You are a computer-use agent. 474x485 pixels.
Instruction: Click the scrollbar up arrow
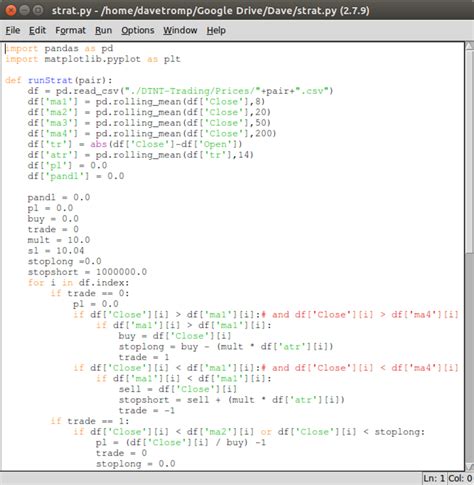point(469,46)
